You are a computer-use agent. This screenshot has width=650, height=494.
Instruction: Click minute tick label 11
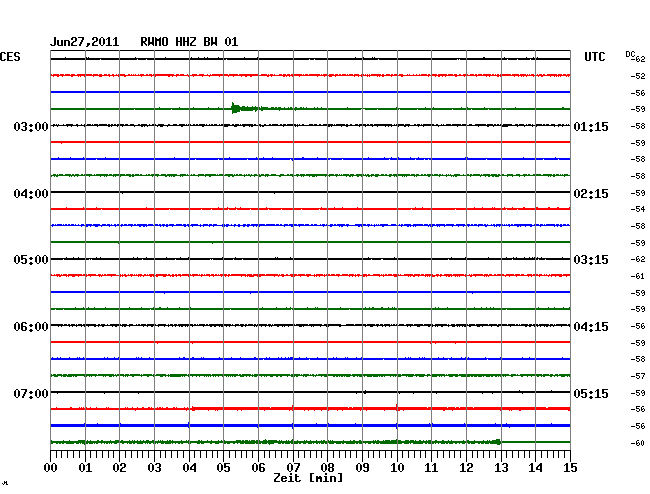click(431, 467)
